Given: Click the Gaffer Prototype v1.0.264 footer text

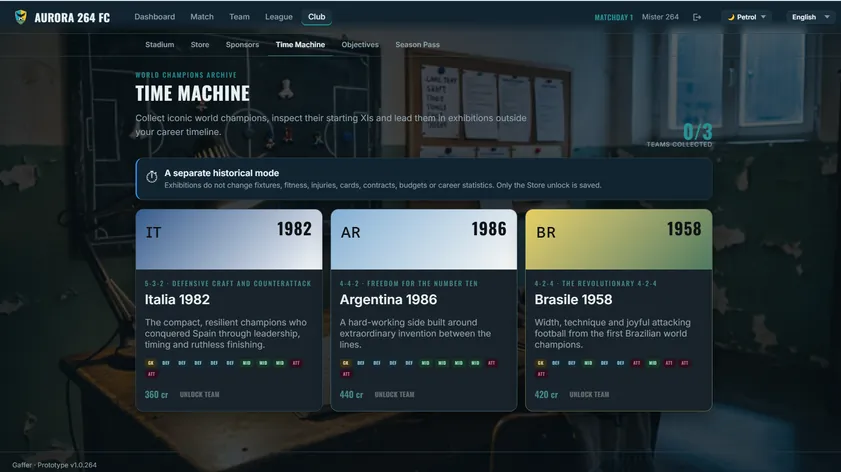Looking at the screenshot, I should (54, 465).
